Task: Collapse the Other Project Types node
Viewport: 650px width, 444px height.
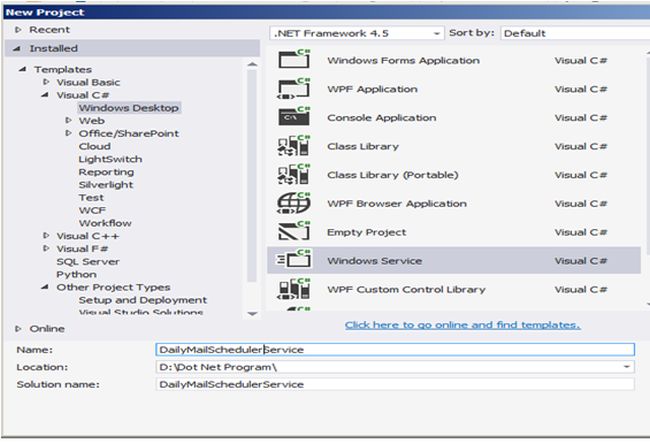Action: 45,287
